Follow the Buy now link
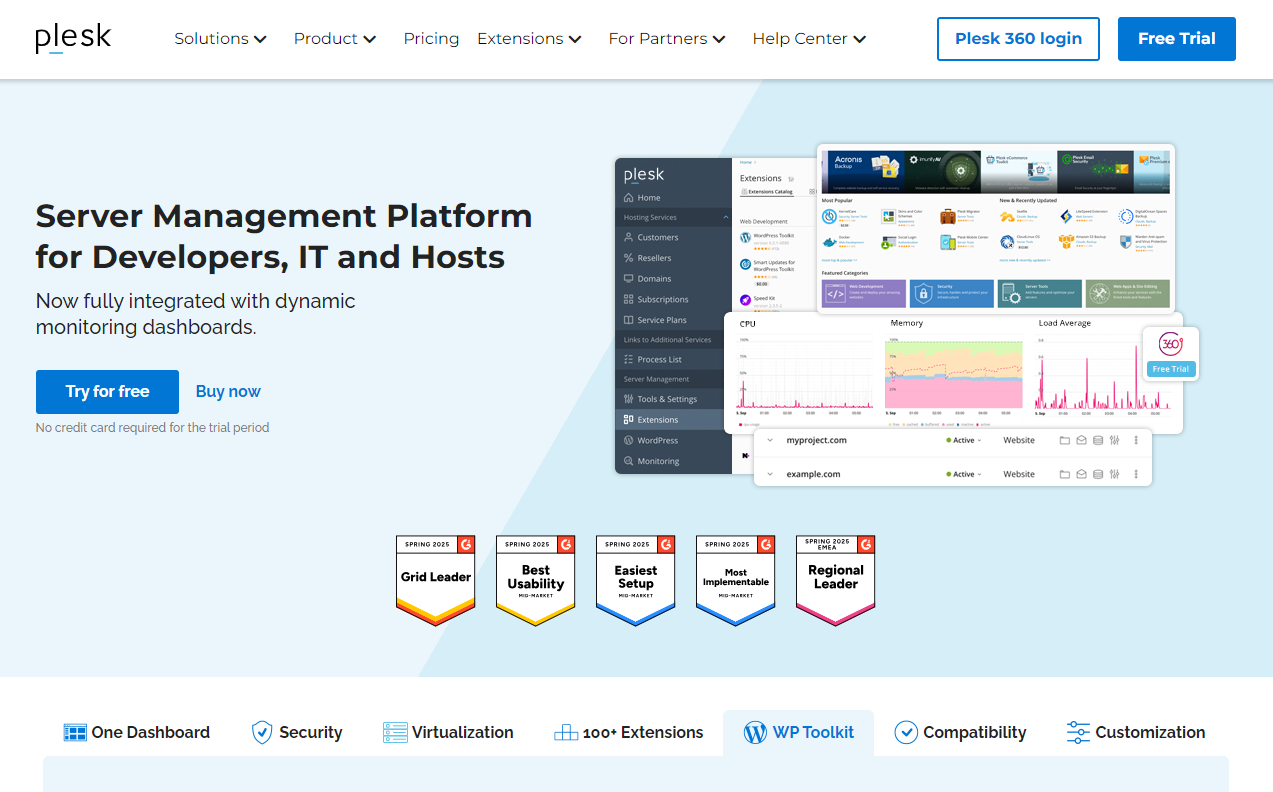Viewport: 1273px width, 792px height. (228, 392)
